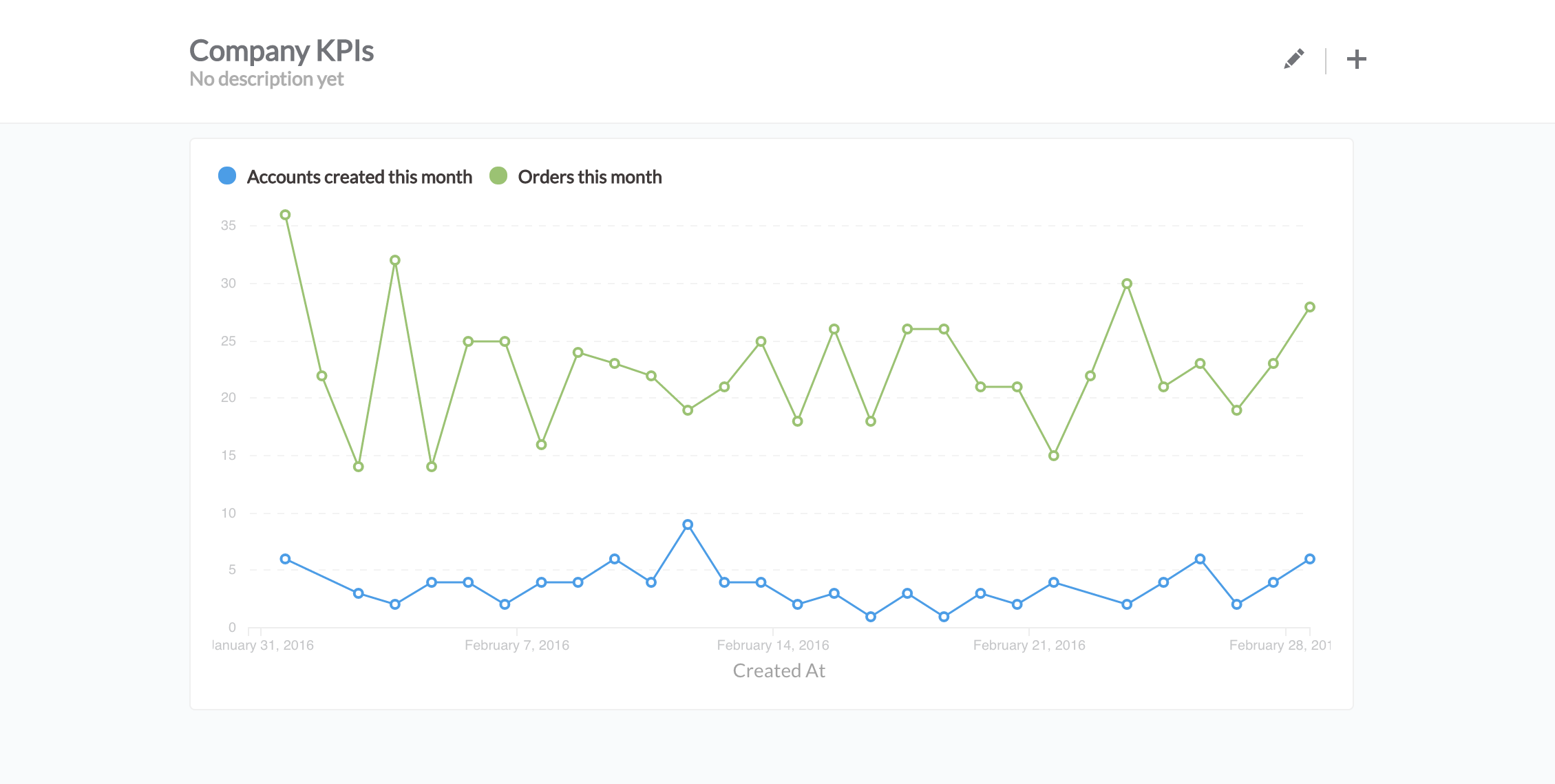Screen dimensions: 1555x784
Task: Click the 'No description yet' text
Action: [x=266, y=79]
